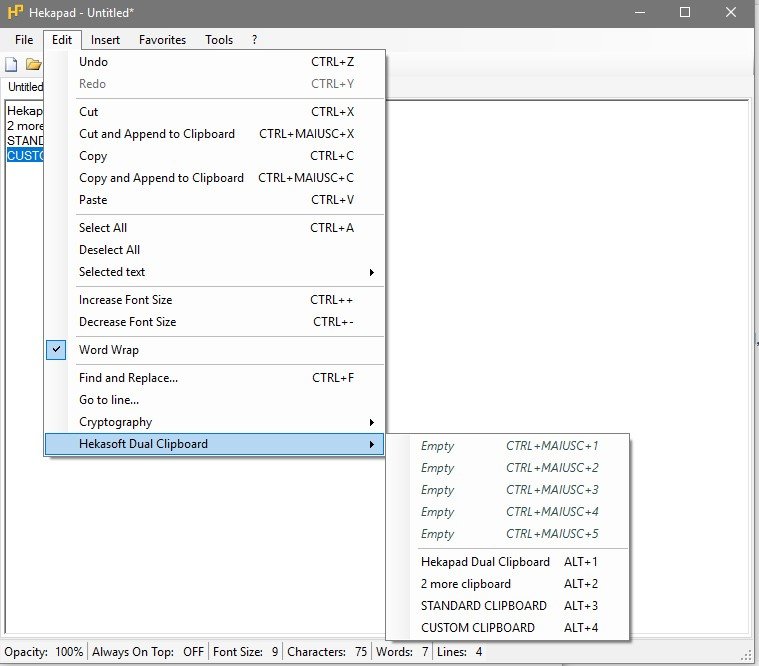
Task: Click Always On Top OFF status entry
Action: coord(148,651)
